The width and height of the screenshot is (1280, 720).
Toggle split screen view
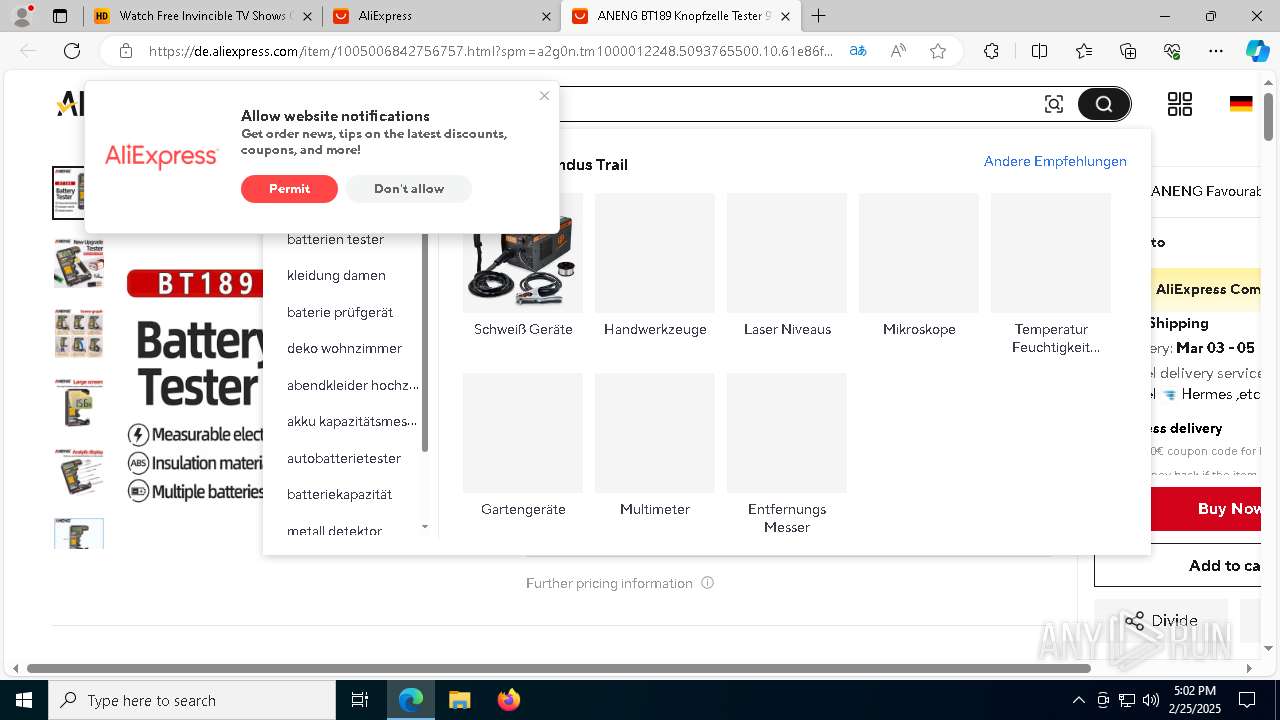click(x=1039, y=51)
